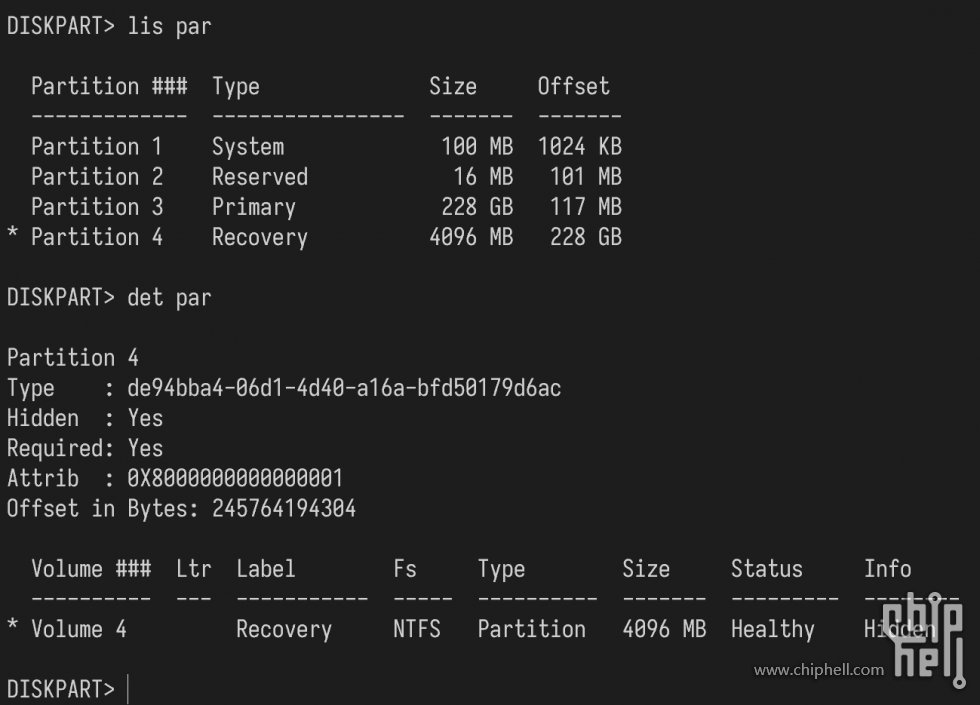Viewport: 980px width, 705px height.
Task: Click the DISKPART prompt input cursor
Action: pos(128,689)
